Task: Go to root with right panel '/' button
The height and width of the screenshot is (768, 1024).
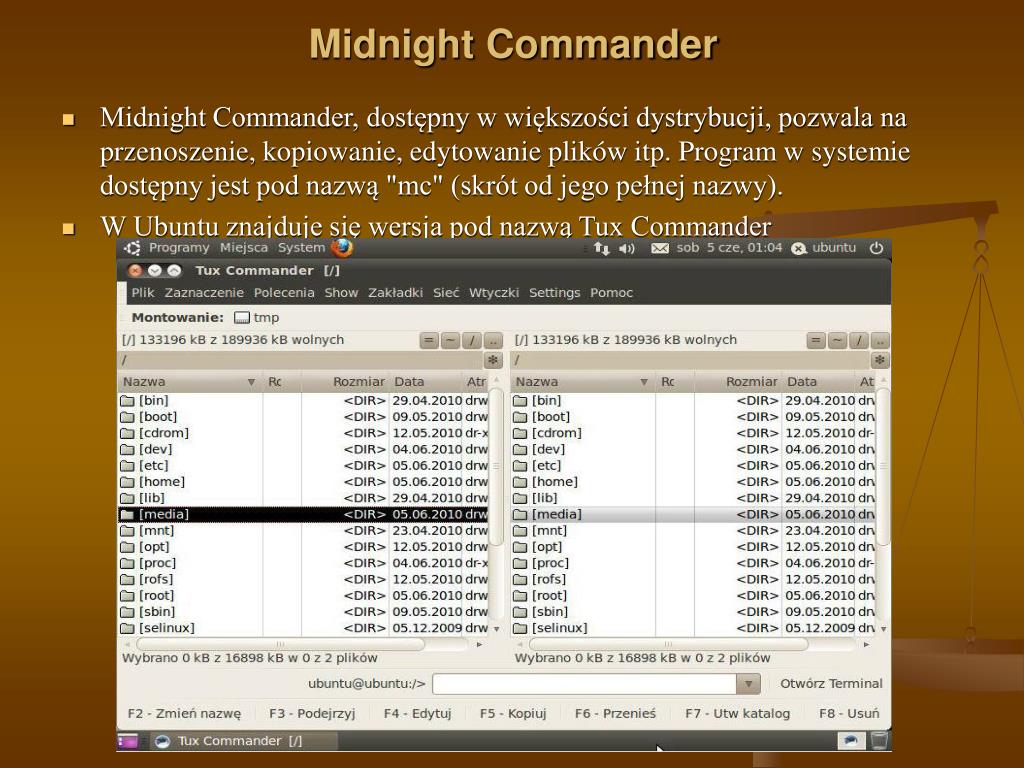Action: coord(858,340)
